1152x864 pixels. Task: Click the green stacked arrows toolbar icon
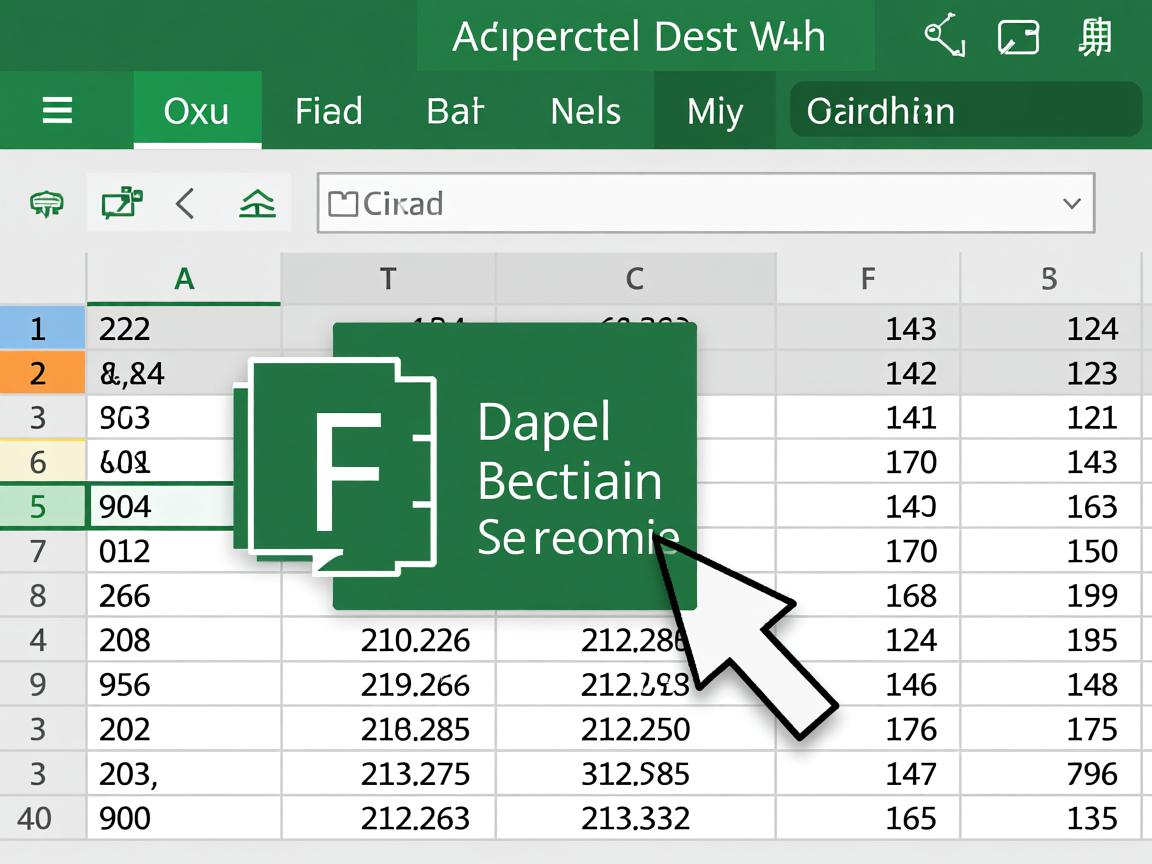click(x=257, y=204)
